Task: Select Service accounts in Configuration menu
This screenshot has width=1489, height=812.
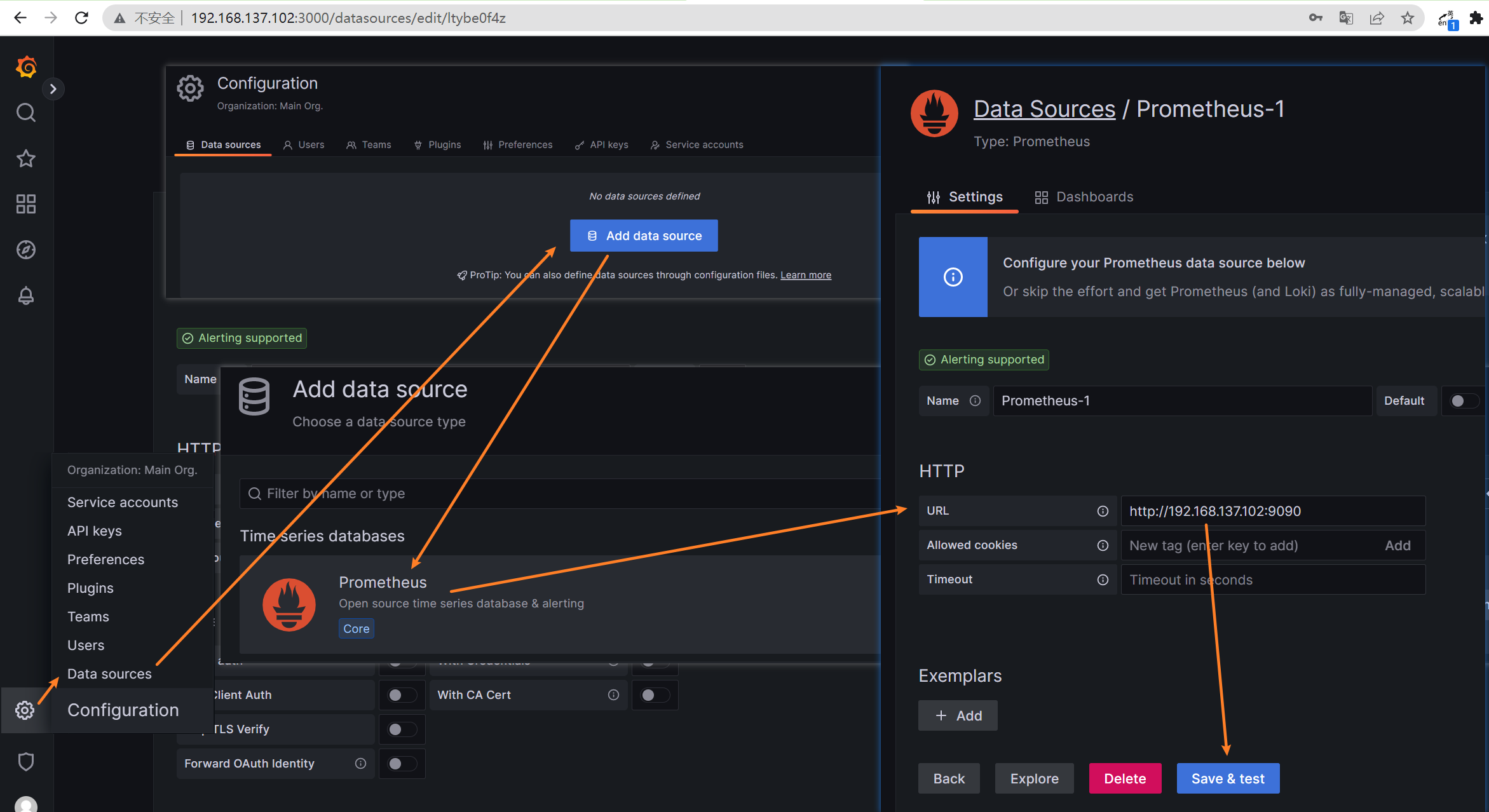Action: (123, 503)
